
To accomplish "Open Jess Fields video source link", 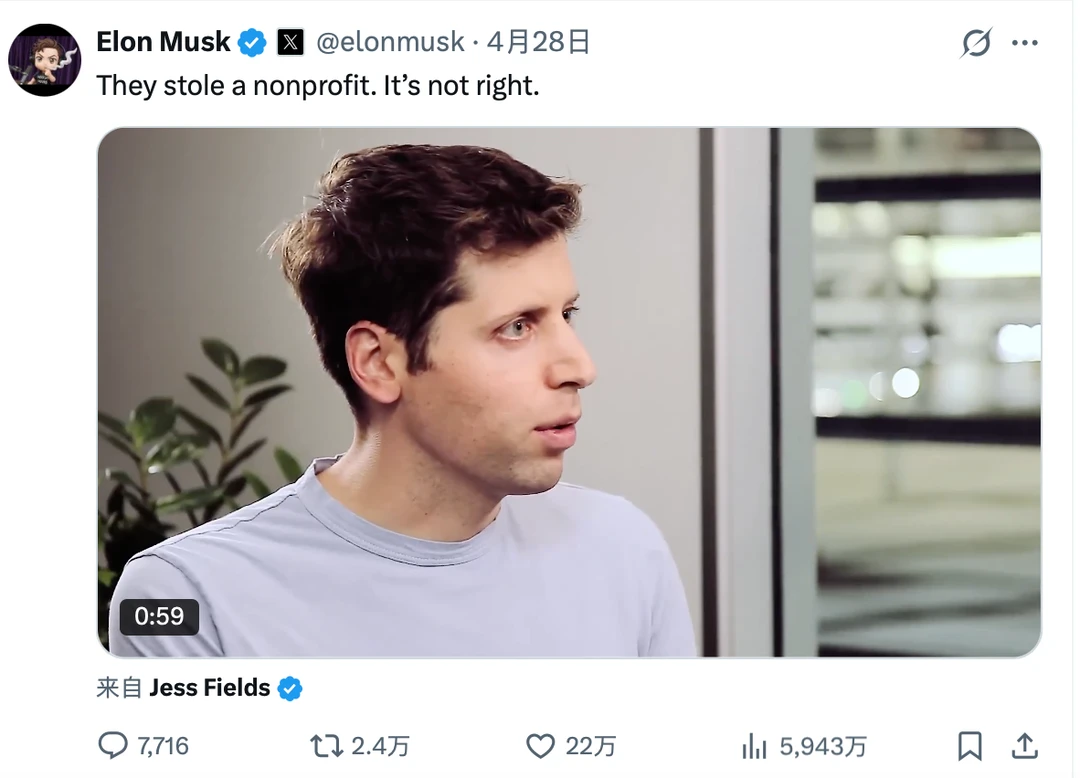I will click(209, 688).
